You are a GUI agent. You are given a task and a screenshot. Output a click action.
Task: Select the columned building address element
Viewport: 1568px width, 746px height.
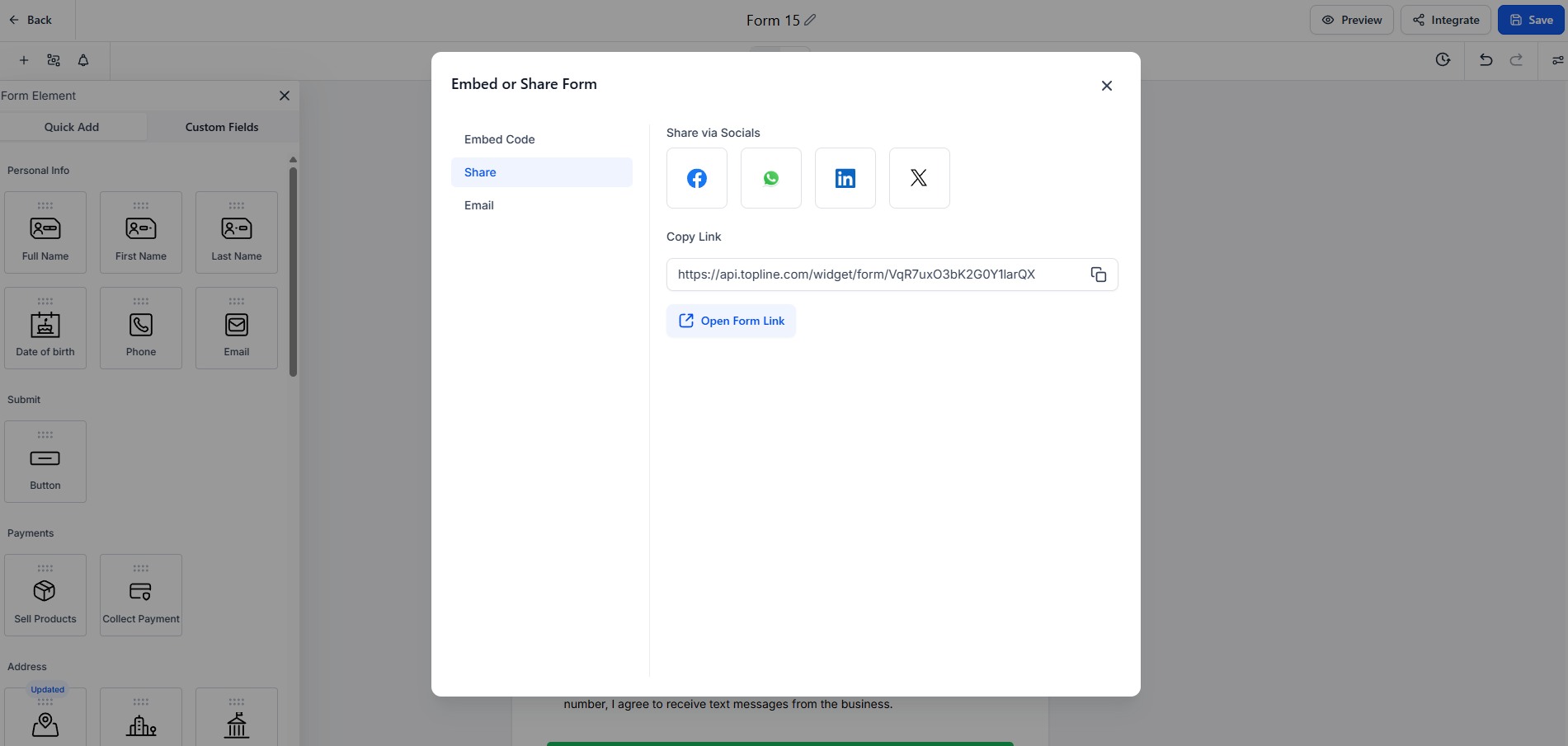(x=237, y=717)
